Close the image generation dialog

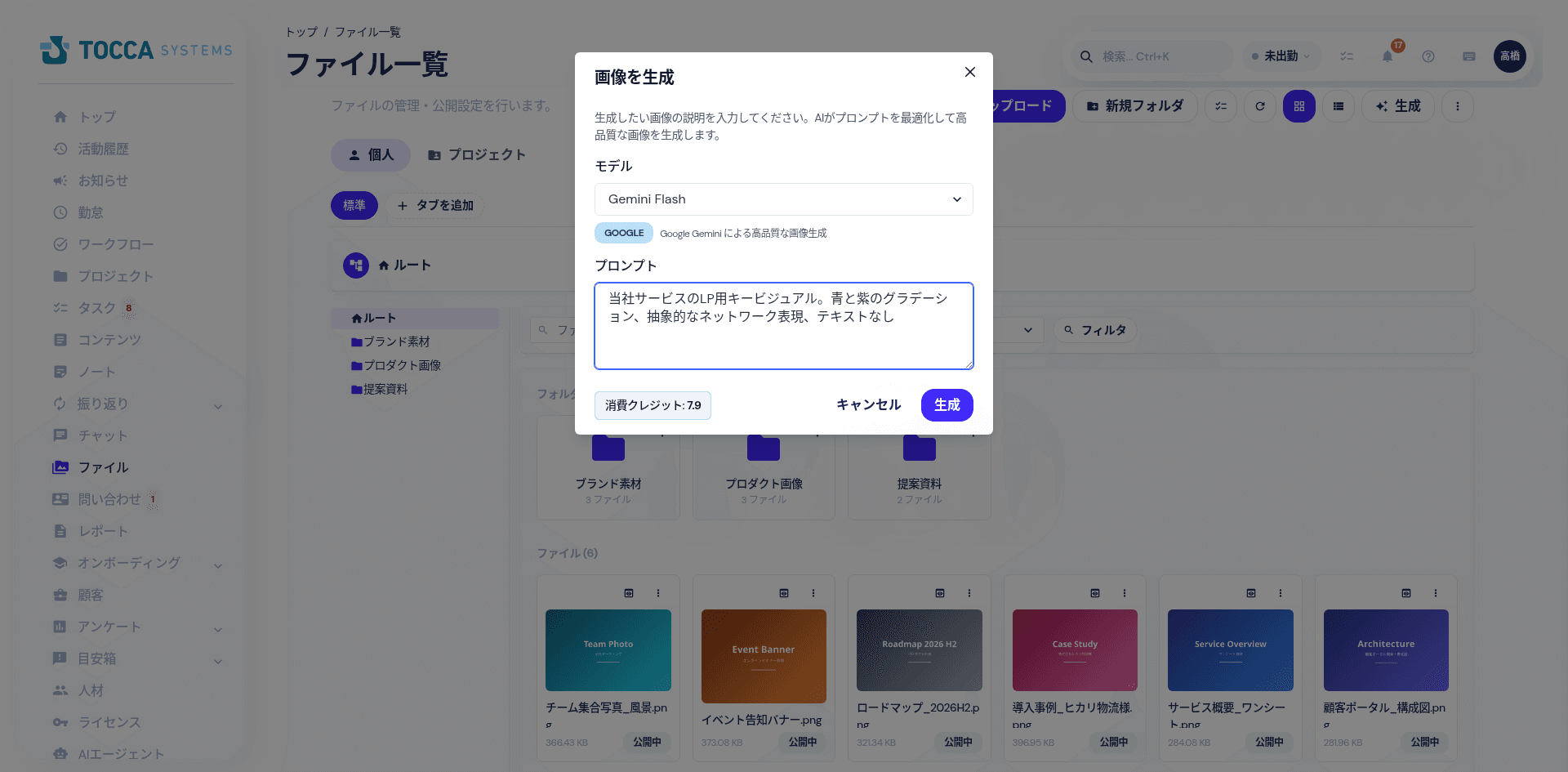click(x=969, y=72)
